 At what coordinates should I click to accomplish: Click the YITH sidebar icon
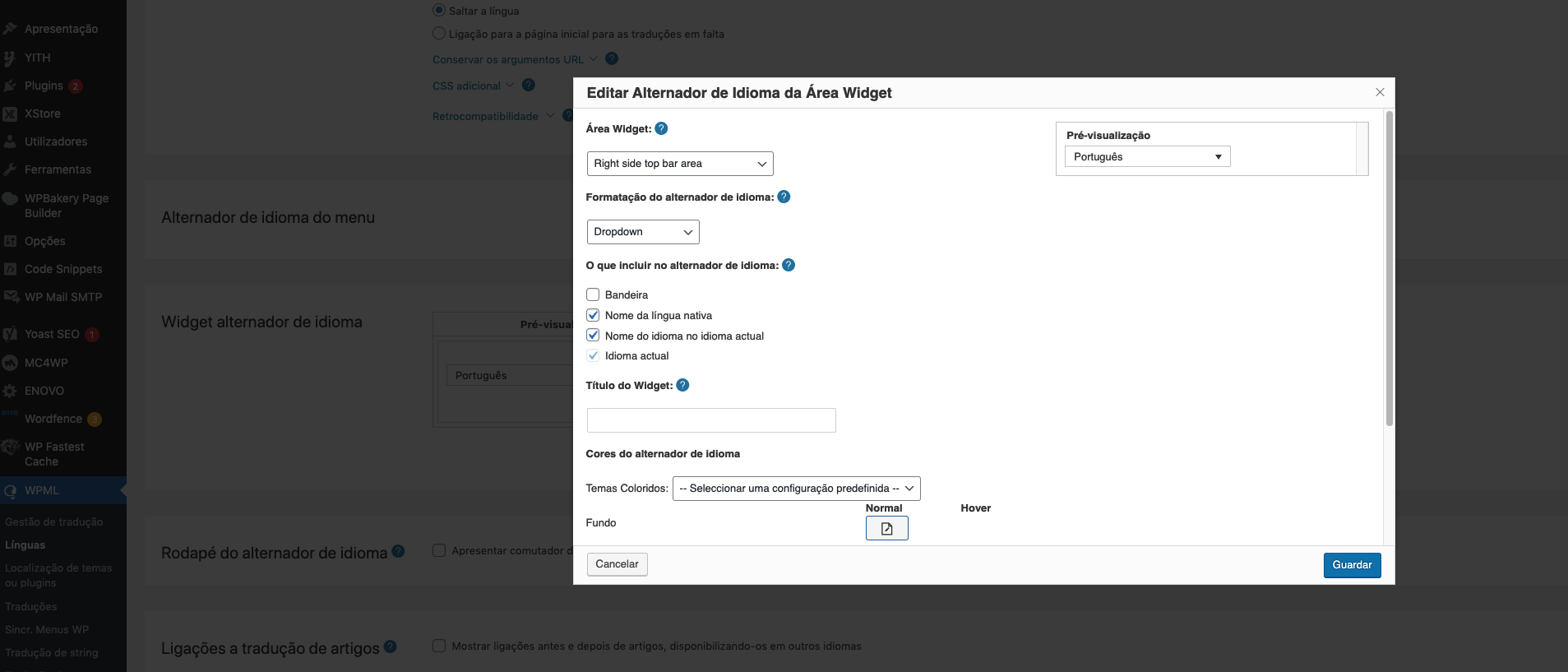(10, 58)
